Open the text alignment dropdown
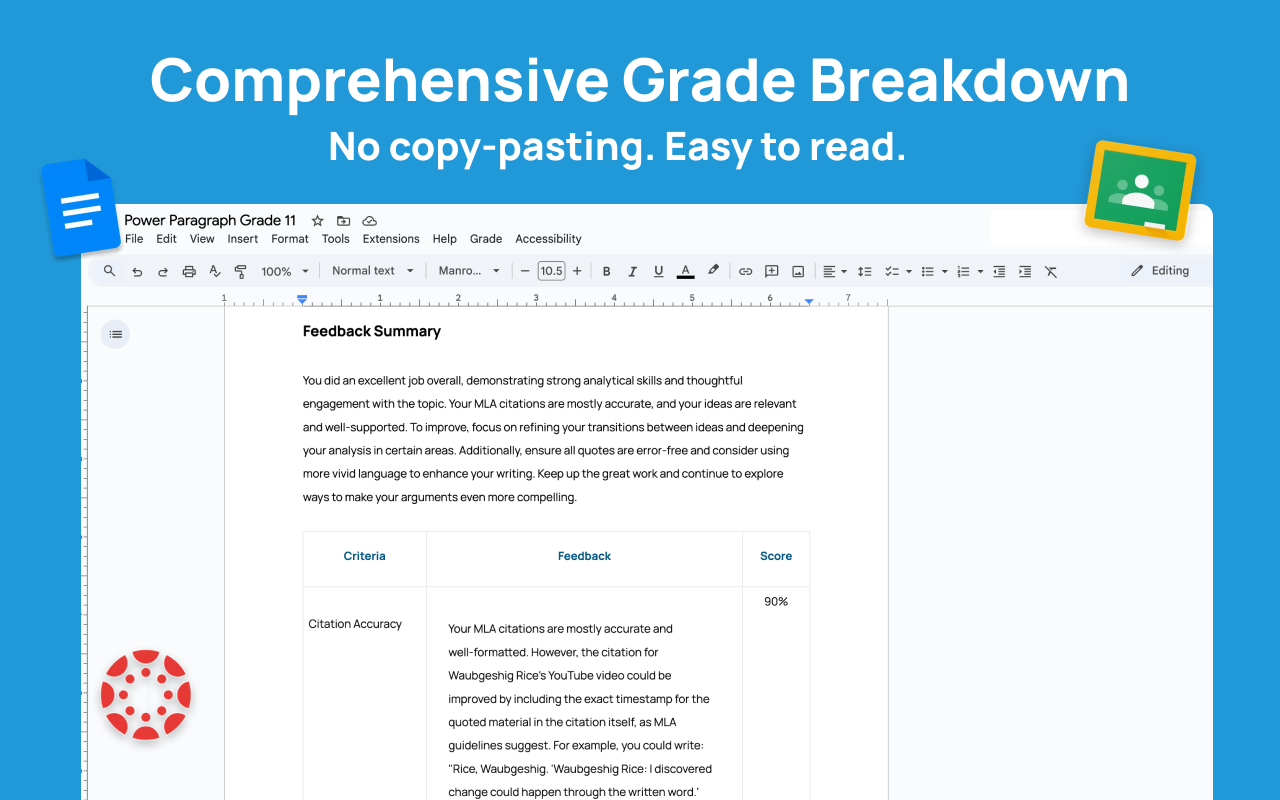1280x800 pixels. pyautogui.click(x=834, y=271)
